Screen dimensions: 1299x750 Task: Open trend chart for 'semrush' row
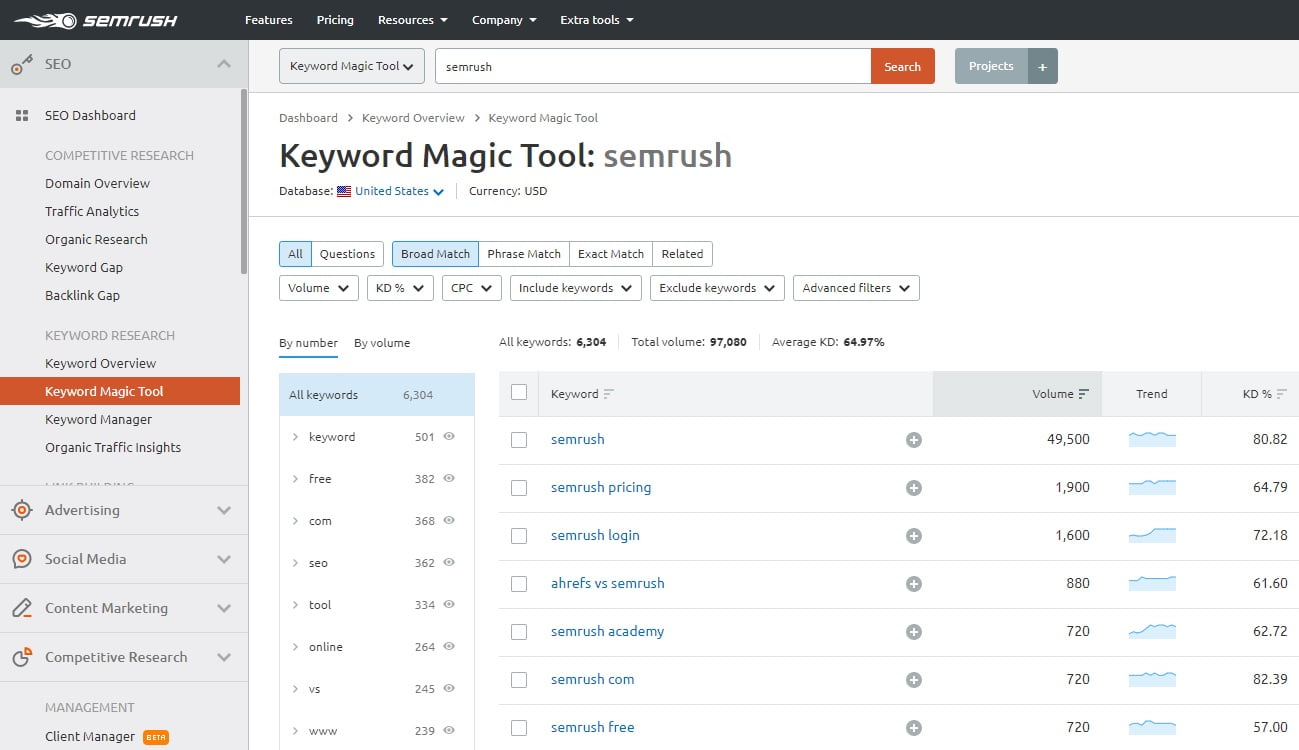pyautogui.click(x=1152, y=439)
